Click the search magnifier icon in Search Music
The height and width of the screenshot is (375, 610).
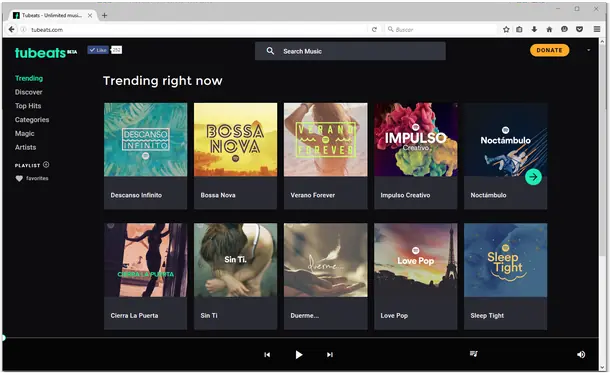(x=270, y=51)
